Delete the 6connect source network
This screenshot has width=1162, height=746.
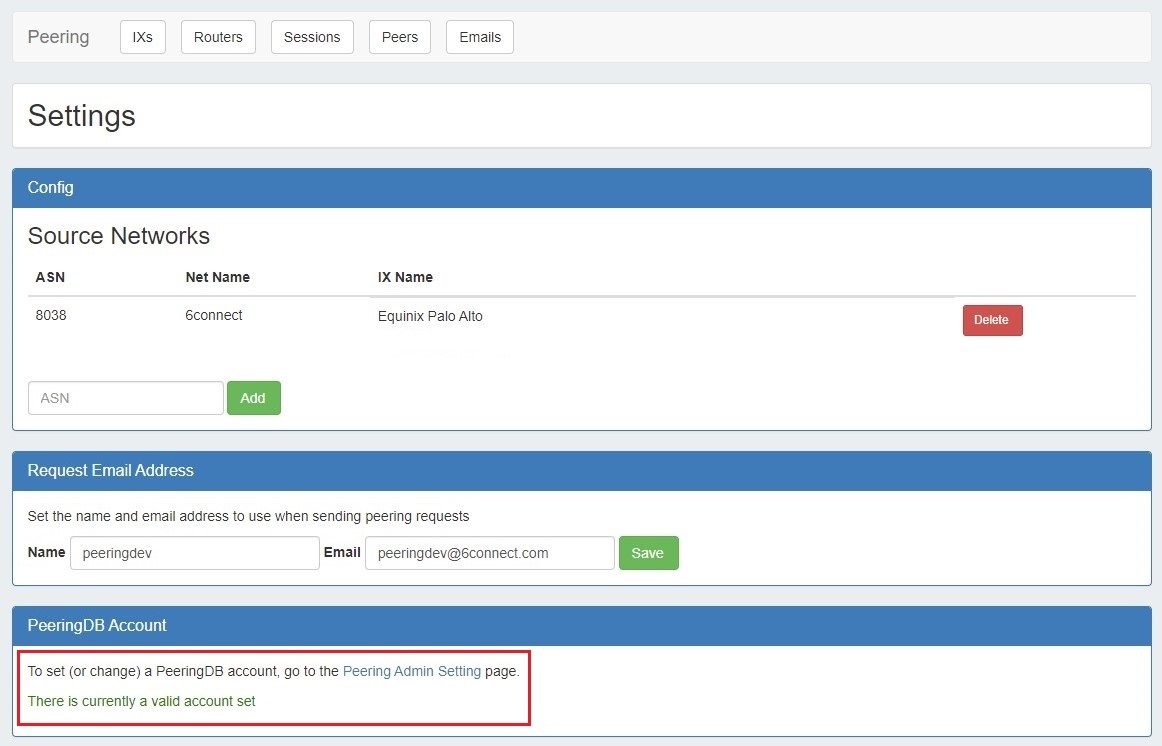(x=992, y=320)
